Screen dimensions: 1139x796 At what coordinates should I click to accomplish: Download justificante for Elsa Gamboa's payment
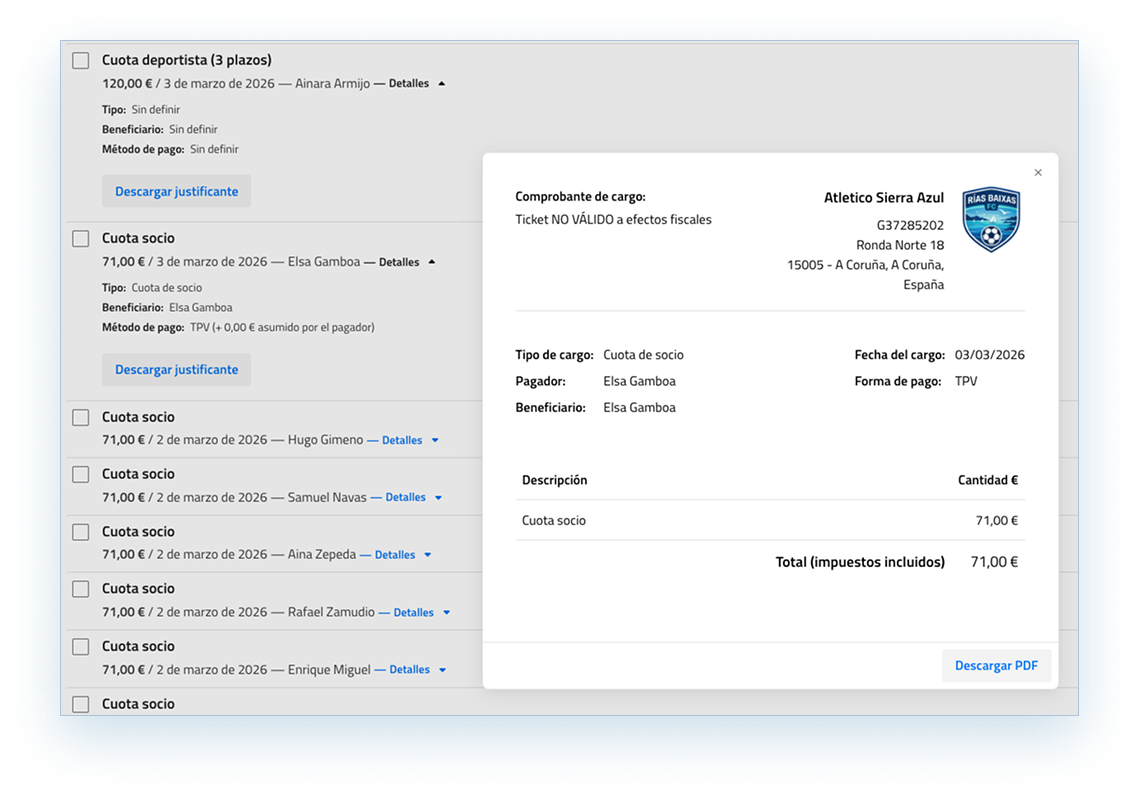(x=176, y=369)
